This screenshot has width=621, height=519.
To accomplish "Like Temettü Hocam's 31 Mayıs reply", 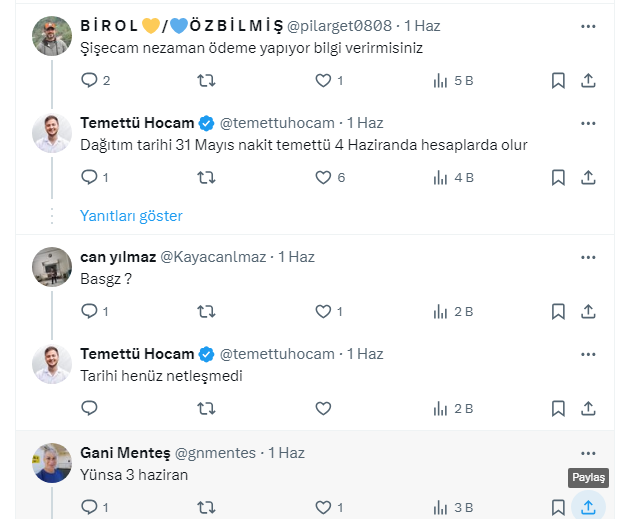I will pyautogui.click(x=323, y=178).
